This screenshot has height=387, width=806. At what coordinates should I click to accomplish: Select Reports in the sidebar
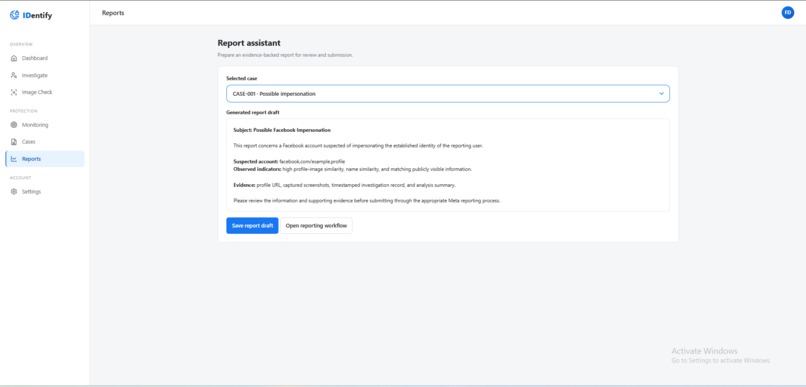[x=45, y=159]
